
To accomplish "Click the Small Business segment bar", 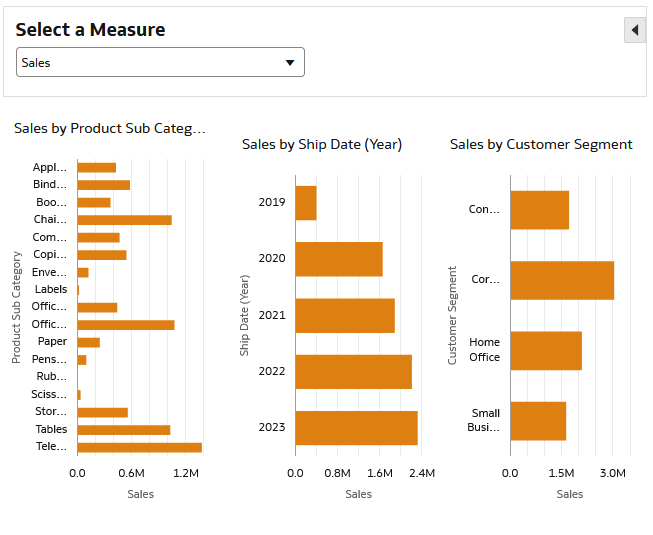I will pyautogui.click(x=538, y=421).
